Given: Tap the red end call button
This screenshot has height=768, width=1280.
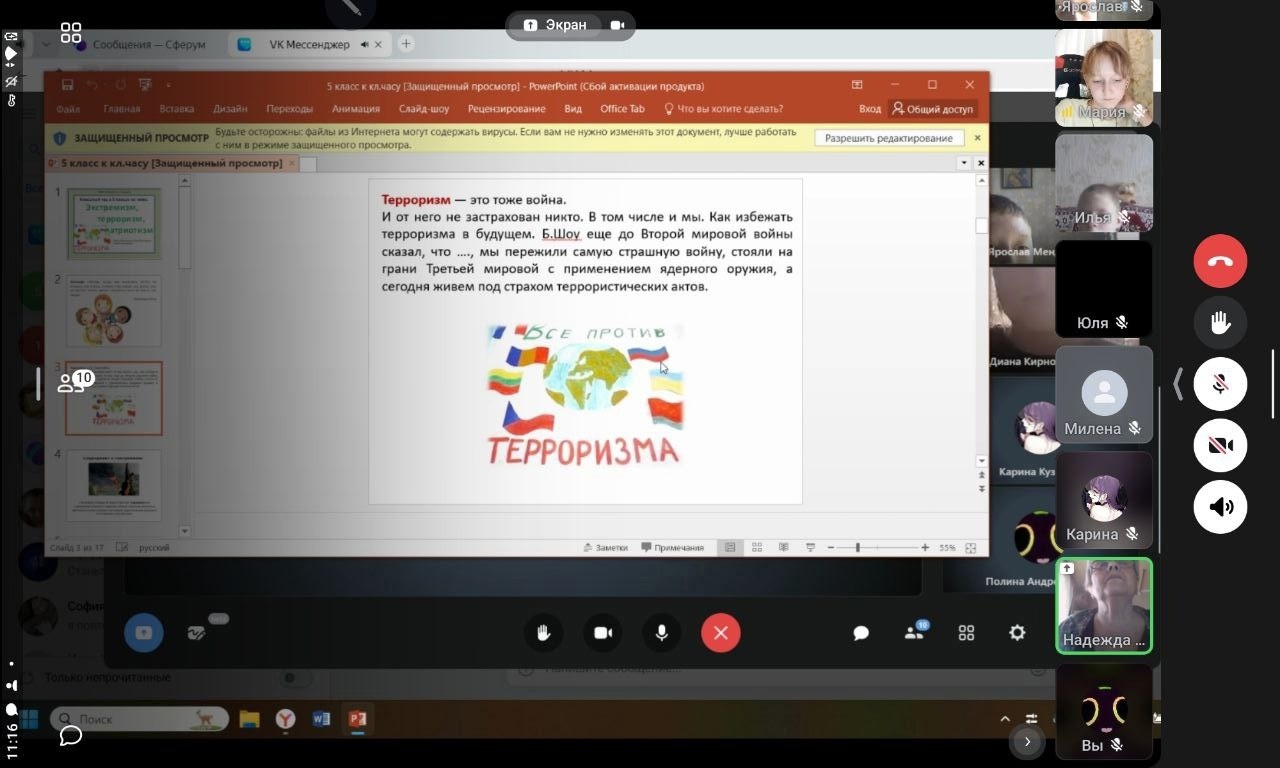Looking at the screenshot, I should click(x=1220, y=261).
